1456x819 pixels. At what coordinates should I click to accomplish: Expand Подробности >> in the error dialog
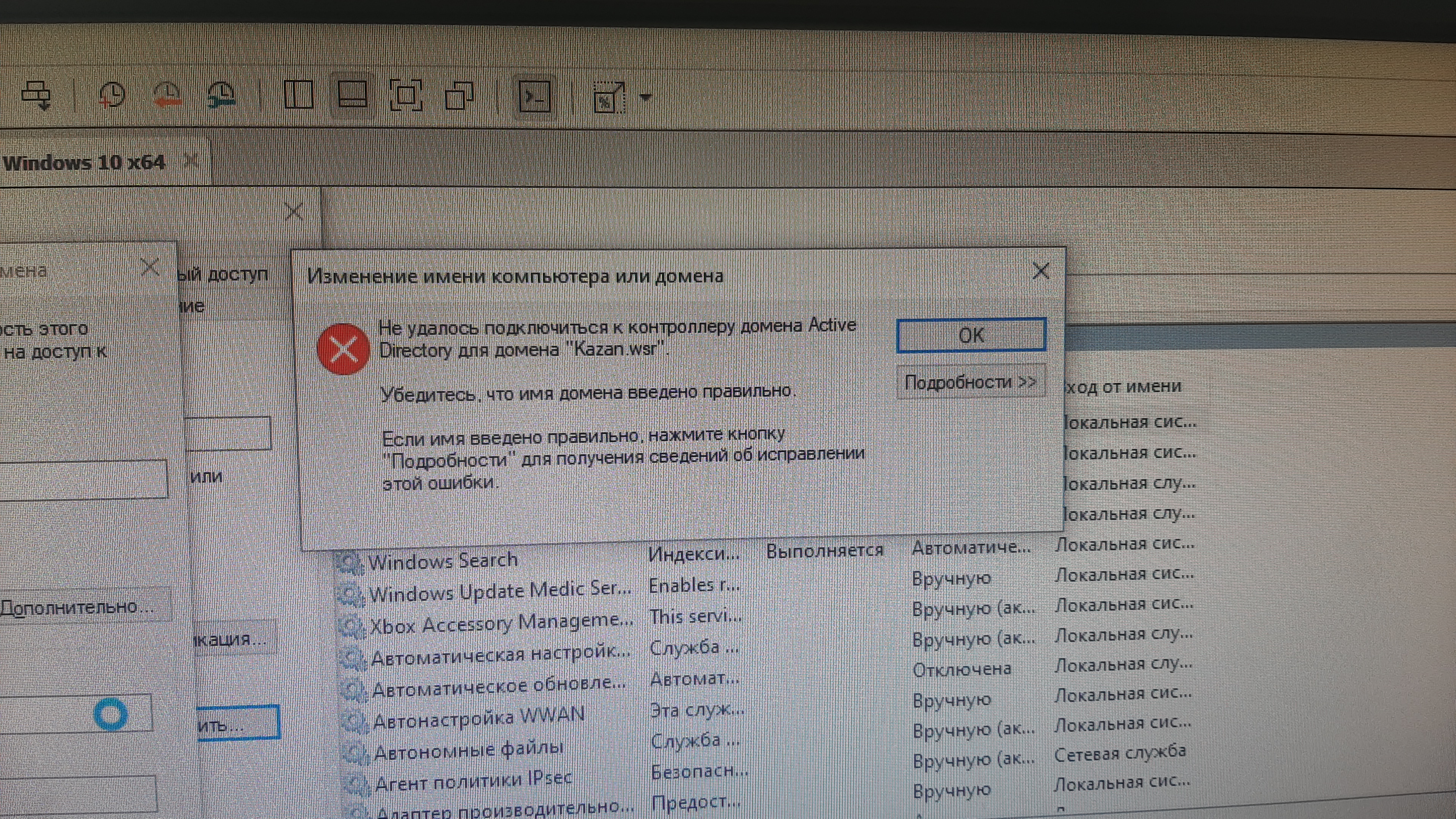(971, 382)
